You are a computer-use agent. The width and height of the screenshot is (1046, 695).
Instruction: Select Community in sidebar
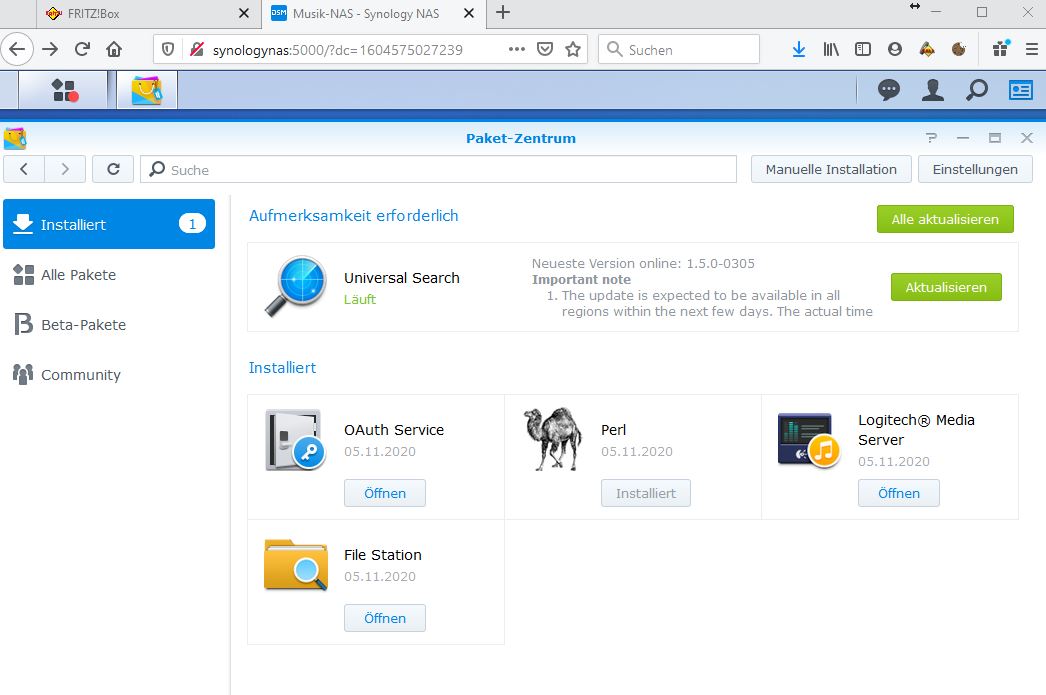click(x=109, y=375)
